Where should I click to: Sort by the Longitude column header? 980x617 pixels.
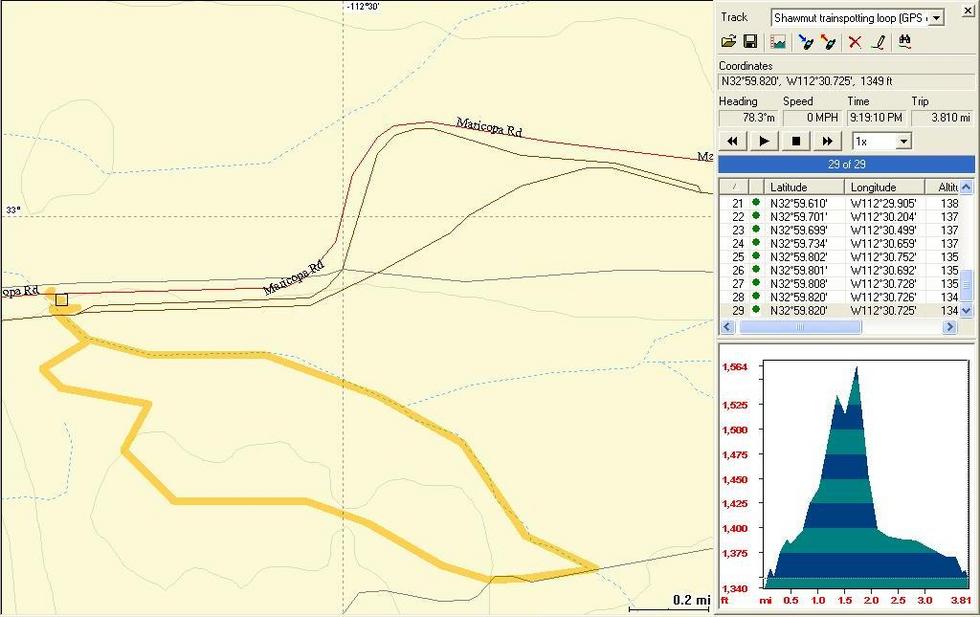(884, 187)
